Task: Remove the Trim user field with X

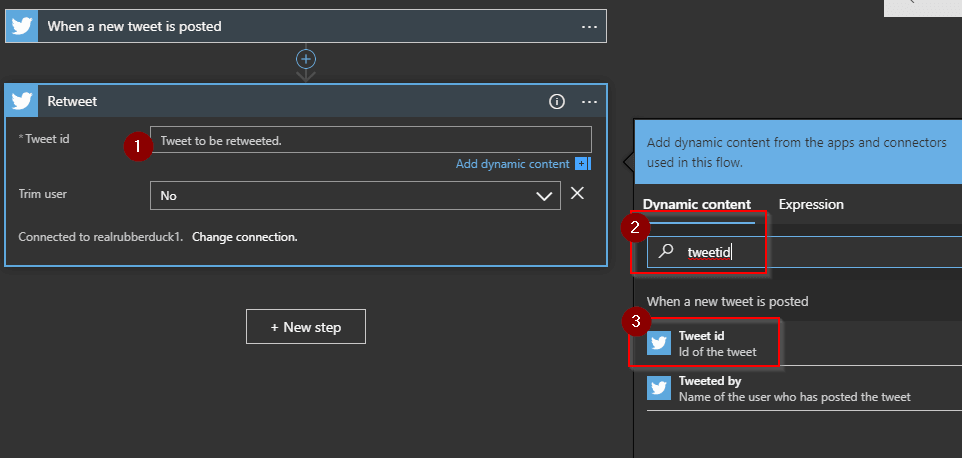Action: (577, 194)
